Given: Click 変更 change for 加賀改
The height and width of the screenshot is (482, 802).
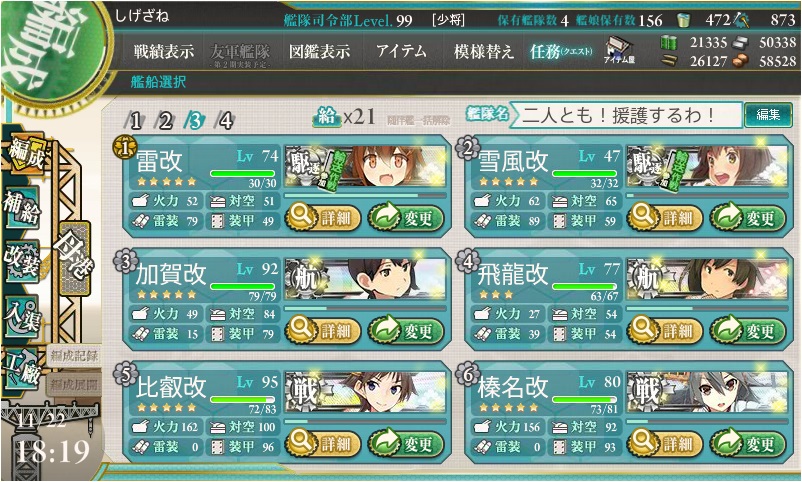Looking at the screenshot, I should coord(406,331).
